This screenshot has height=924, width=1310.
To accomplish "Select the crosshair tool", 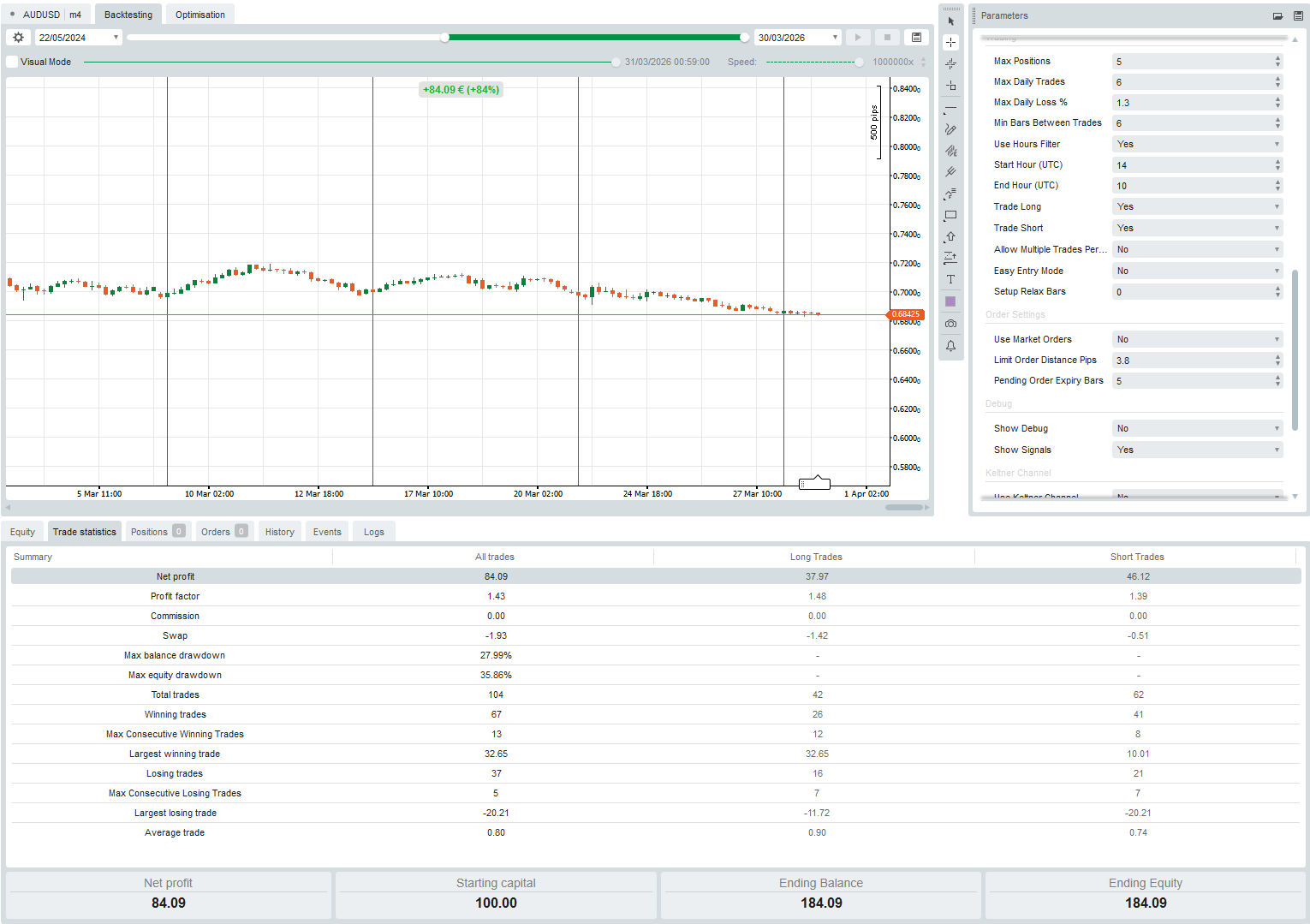I will pos(950,41).
